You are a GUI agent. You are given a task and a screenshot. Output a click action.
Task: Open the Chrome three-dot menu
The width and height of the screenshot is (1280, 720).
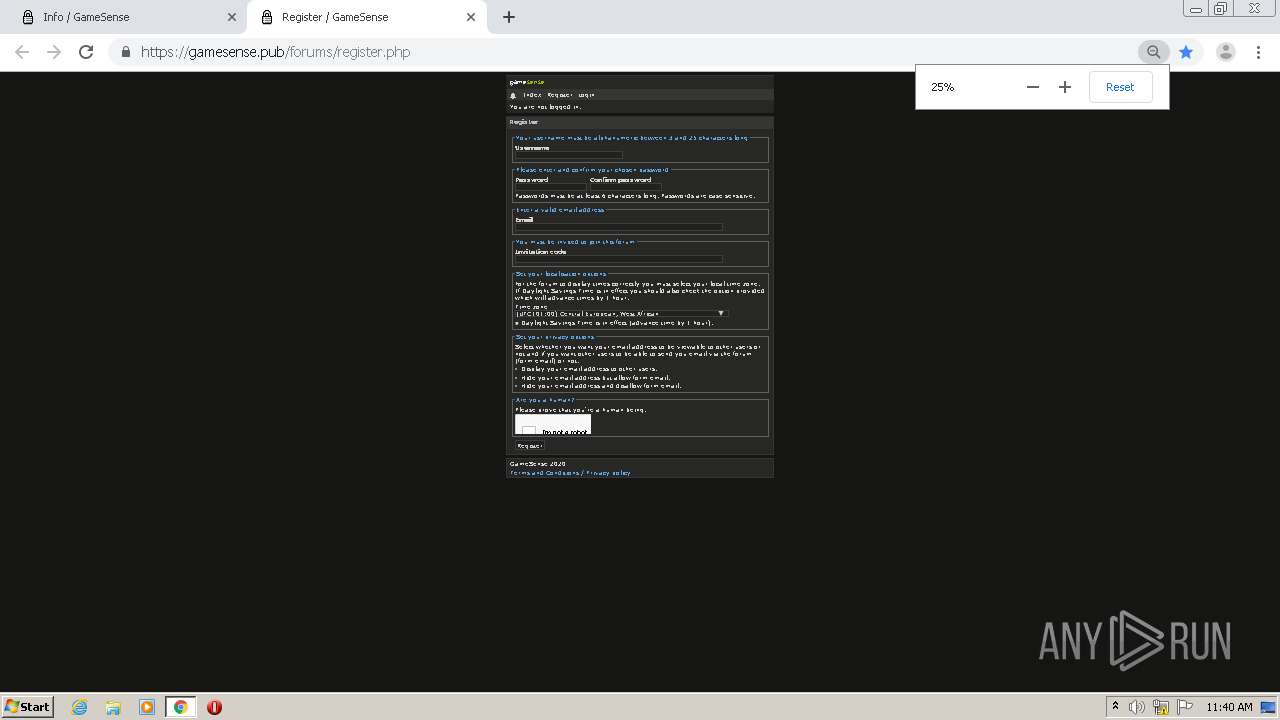(x=1258, y=52)
